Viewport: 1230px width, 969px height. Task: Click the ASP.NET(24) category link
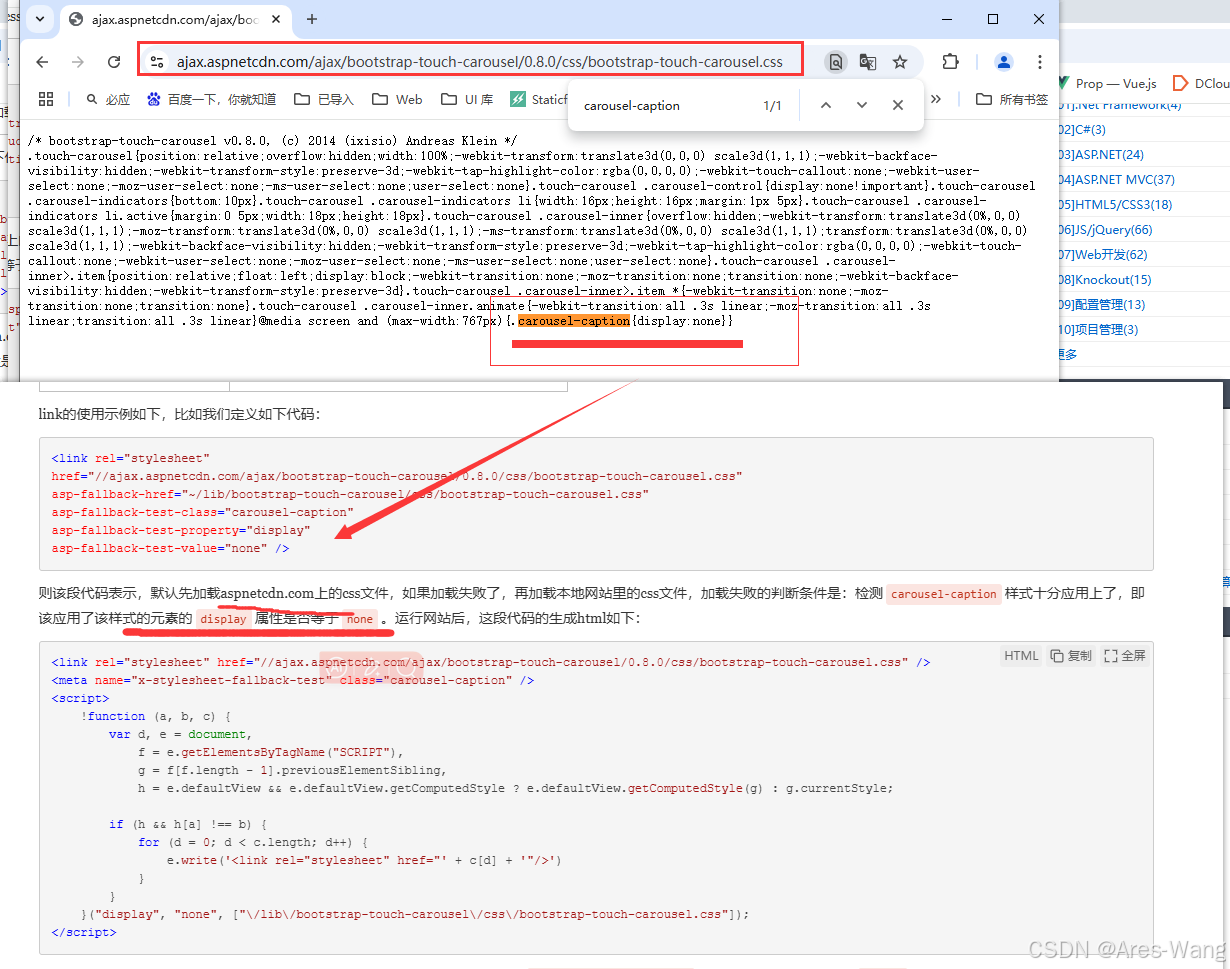[1100, 154]
